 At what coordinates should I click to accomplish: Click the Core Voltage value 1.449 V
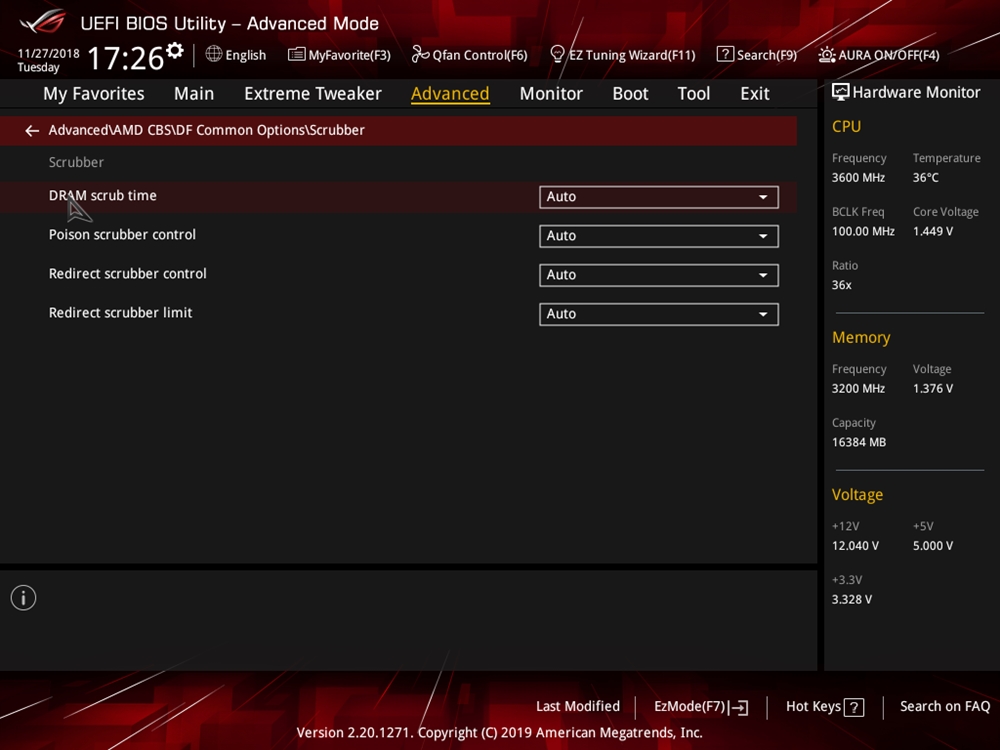tap(933, 232)
